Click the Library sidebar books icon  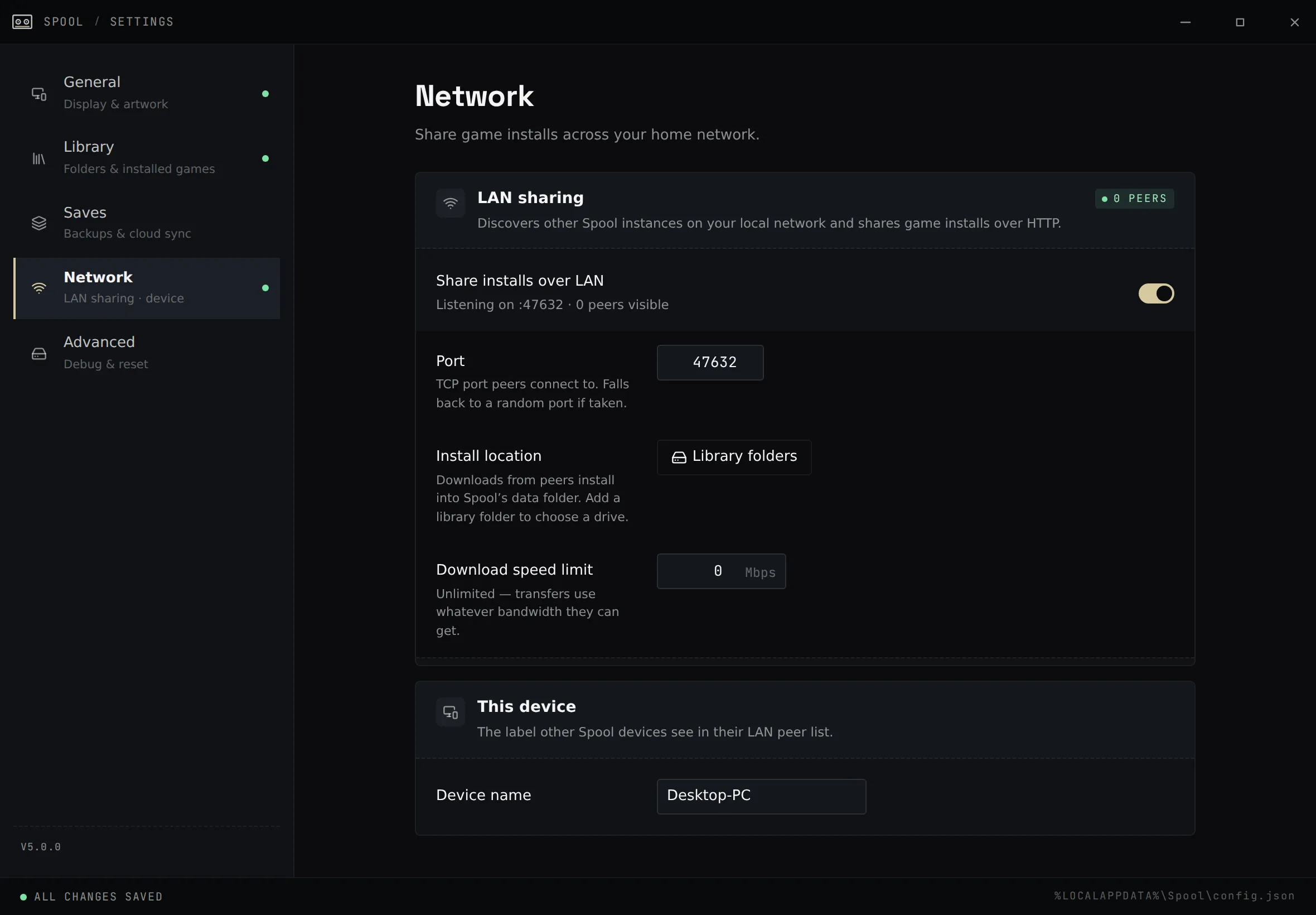click(x=38, y=159)
